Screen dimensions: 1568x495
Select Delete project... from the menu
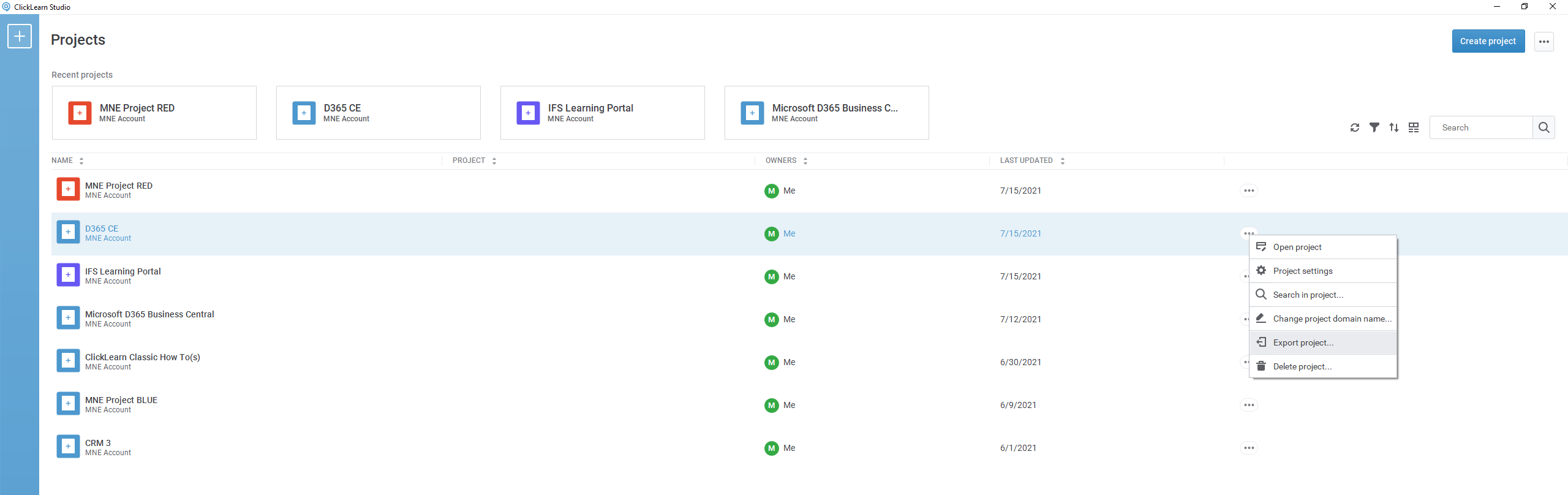[x=1323, y=366]
